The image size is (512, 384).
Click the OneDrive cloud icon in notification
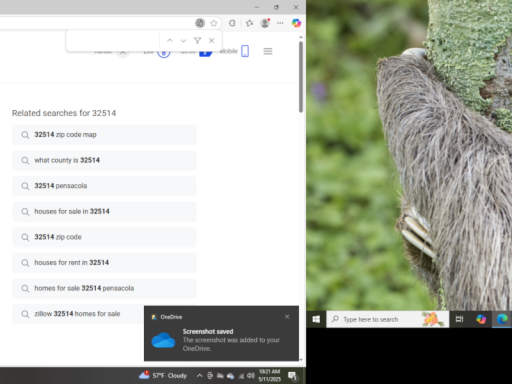click(x=163, y=340)
